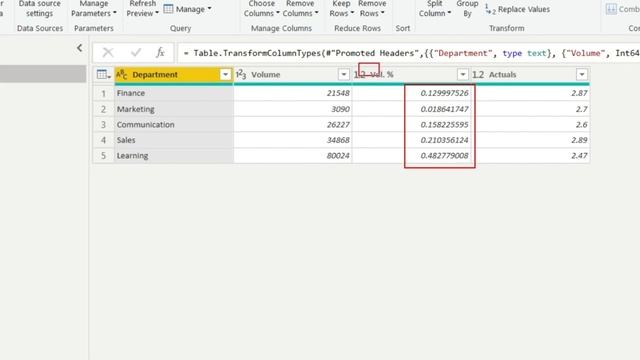The width and height of the screenshot is (640, 360).
Task: Click the 1.2 decimal type icon on Actuals
Action: tap(478, 75)
